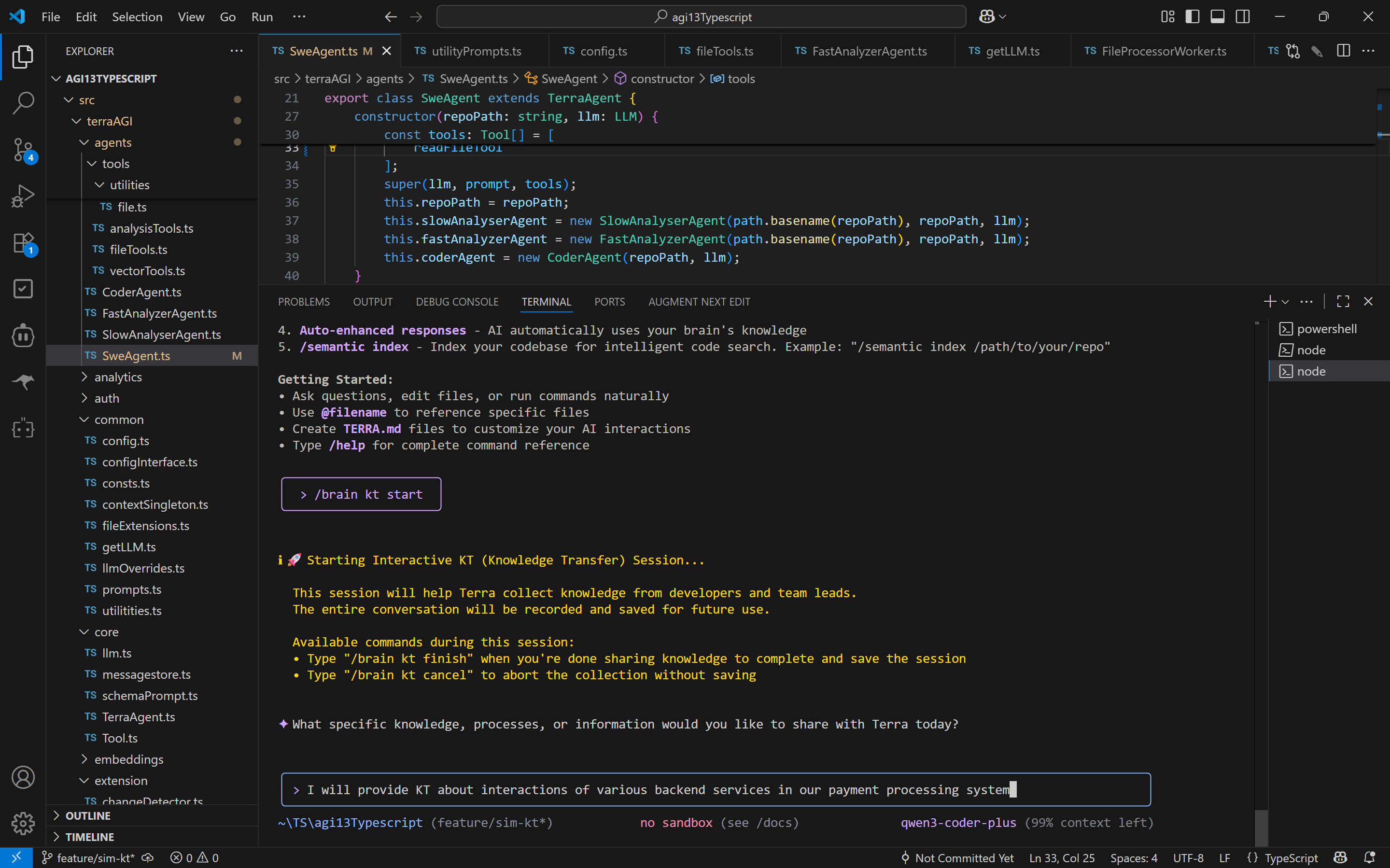Viewport: 1390px width, 868px height.
Task: Open the Search view in activity bar
Action: pos(23,103)
